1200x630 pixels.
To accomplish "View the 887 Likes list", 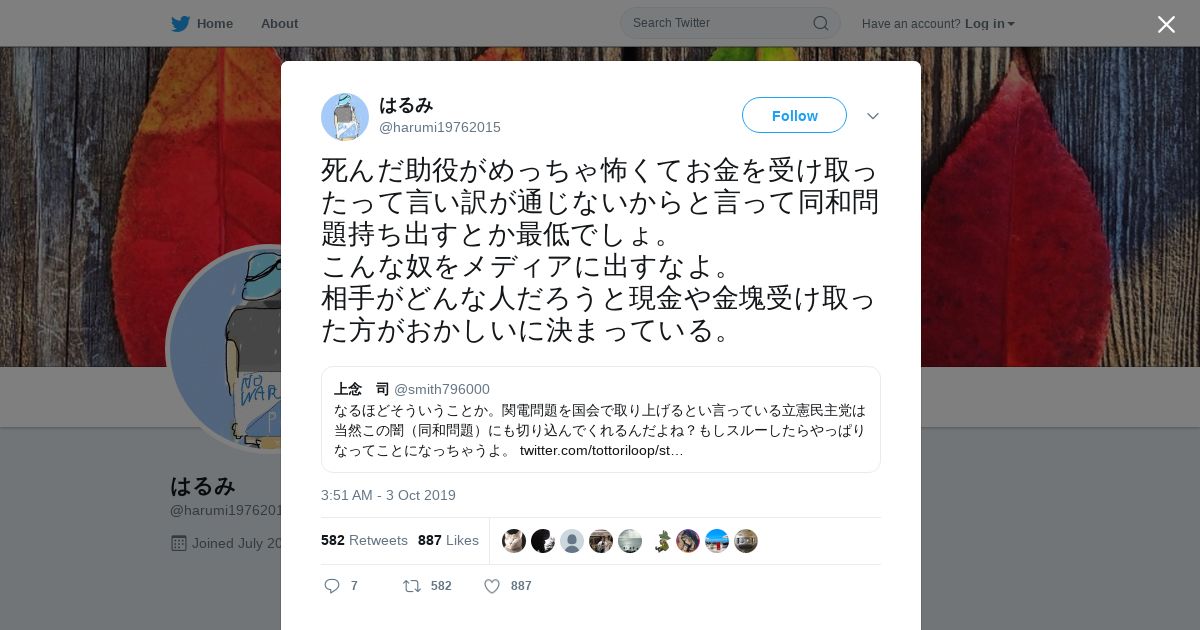I will point(448,540).
